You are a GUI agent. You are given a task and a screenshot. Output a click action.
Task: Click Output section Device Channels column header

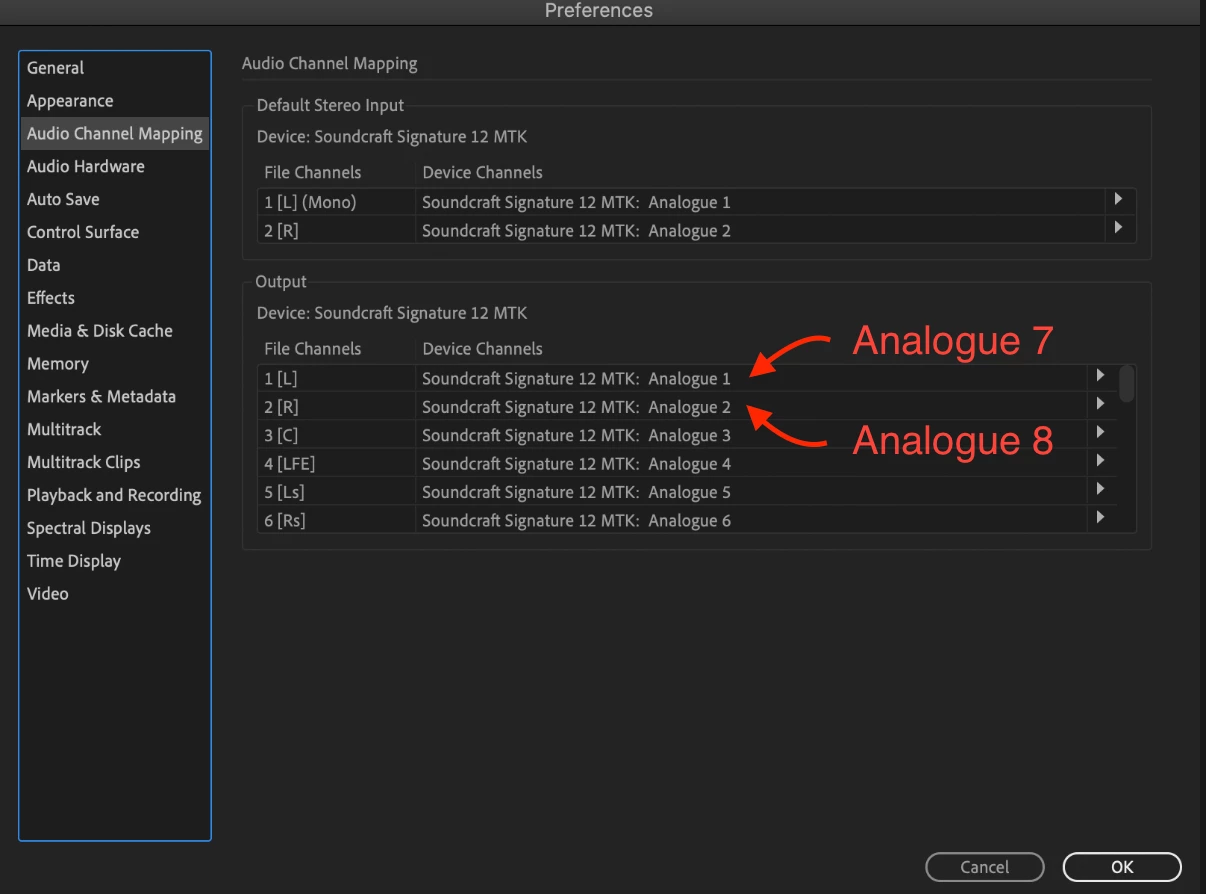click(482, 349)
